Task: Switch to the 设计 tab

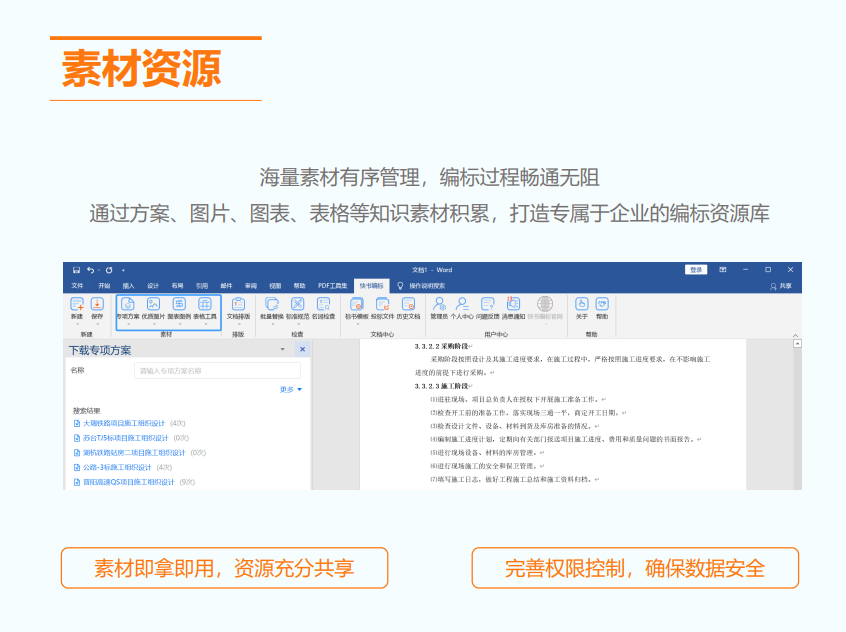Action: (153, 286)
